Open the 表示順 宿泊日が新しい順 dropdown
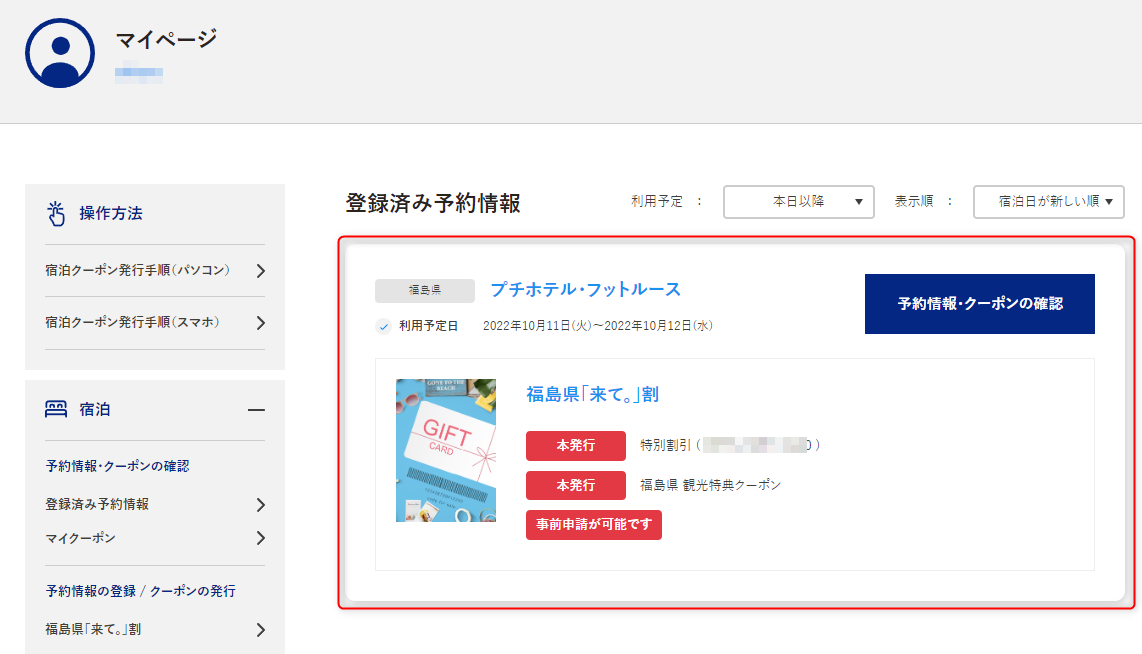 pos(1049,202)
